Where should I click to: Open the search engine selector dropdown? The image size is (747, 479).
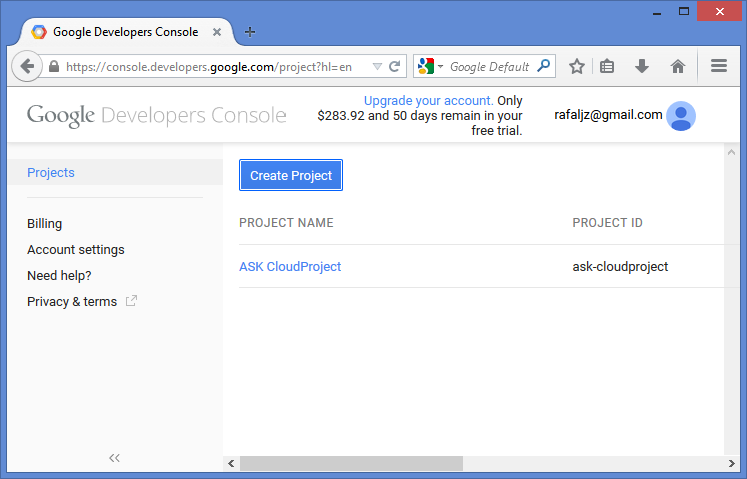(x=431, y=66)
